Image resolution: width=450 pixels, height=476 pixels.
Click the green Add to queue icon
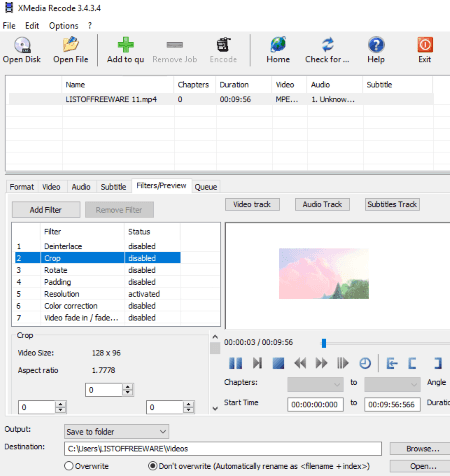pyautogui.click(x=126, y=45)
